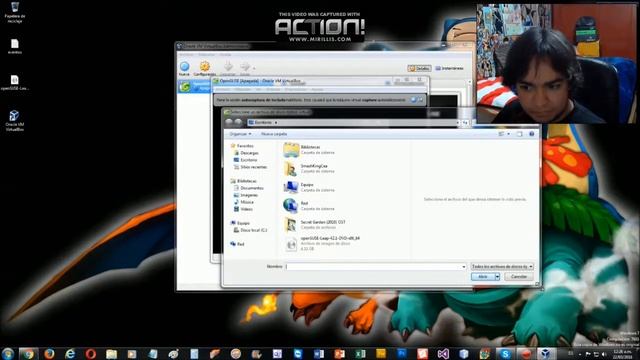Open Máquina menu in VirtualBox Manager
Image resolution: width=640 pixels, height=360 pixels.
(206, 55)
